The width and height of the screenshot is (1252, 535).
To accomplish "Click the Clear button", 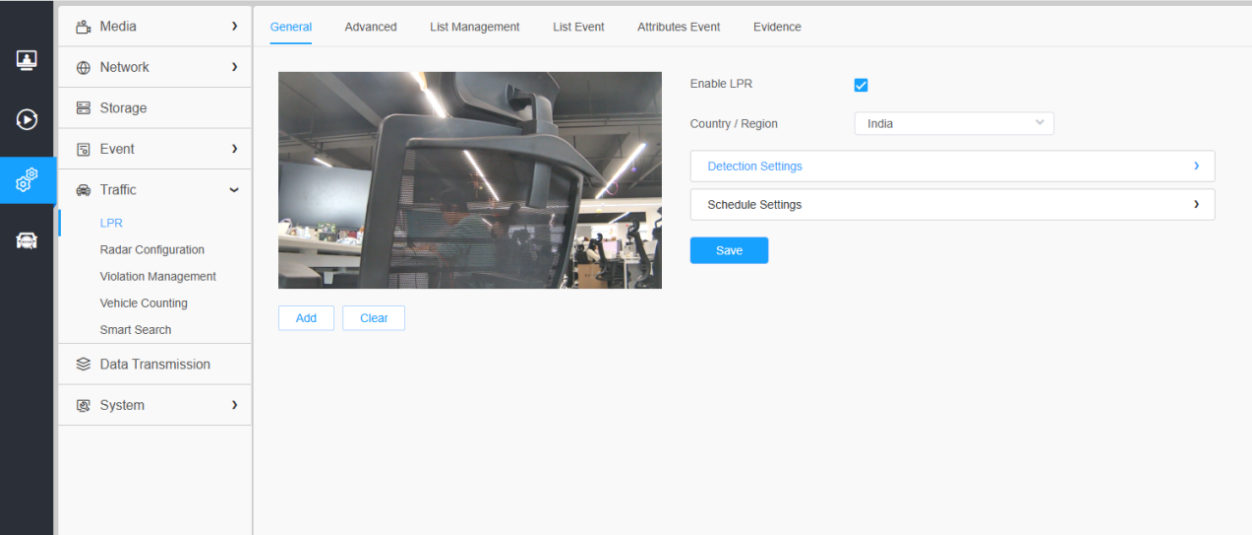I will pyautogui.click(x=374, y=318).
